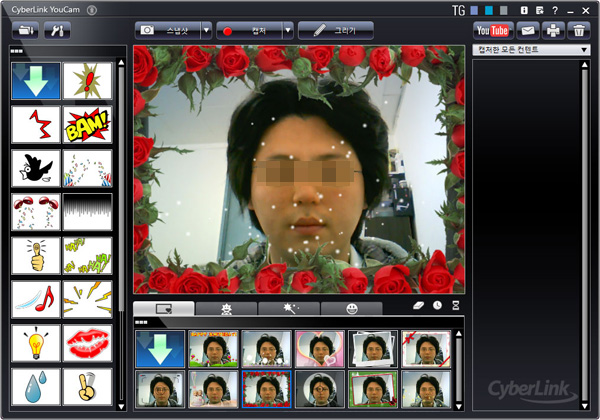
Task: Apply the red lightning zigzag effect
Action: 36,125
